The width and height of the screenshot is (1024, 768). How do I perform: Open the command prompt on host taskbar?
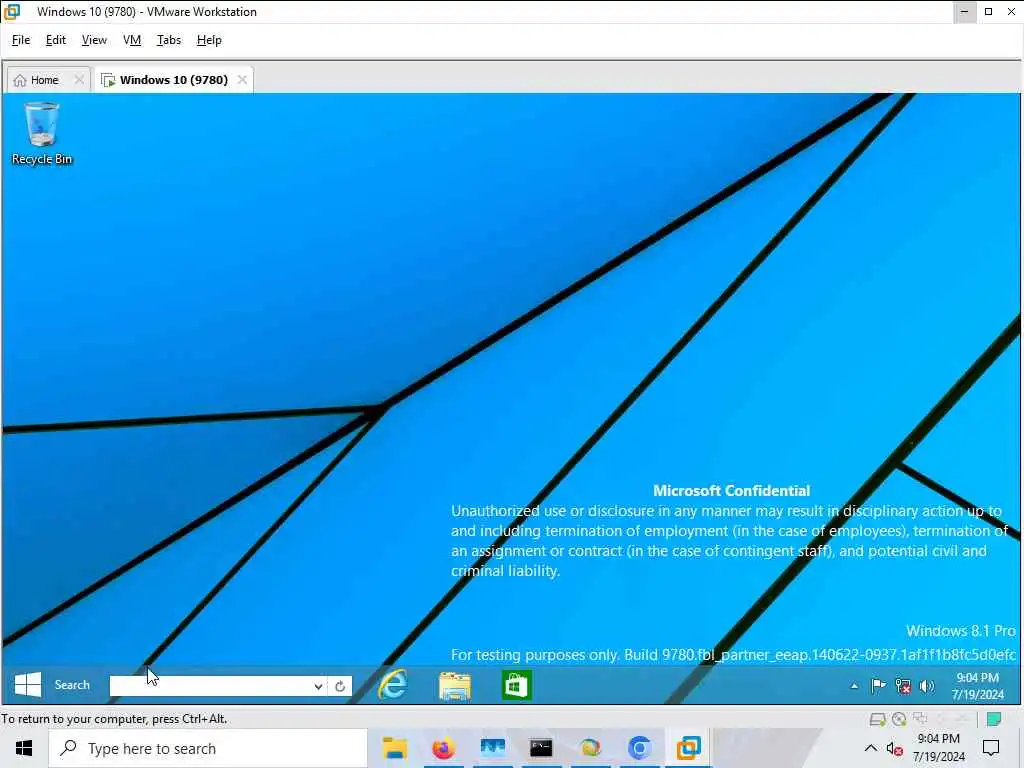541,748
